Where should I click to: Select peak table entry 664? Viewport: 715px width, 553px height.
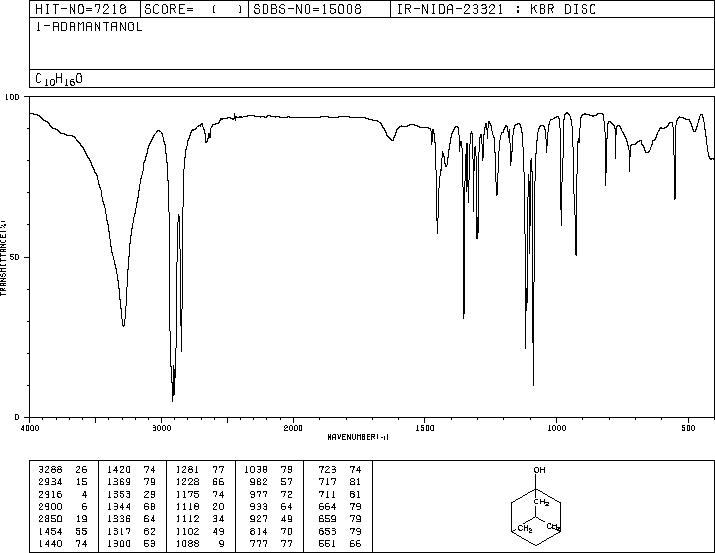[x=339, y=506]
